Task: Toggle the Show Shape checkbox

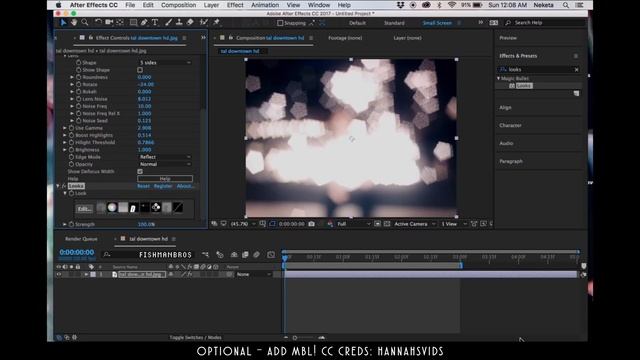Action: (140, 70)
